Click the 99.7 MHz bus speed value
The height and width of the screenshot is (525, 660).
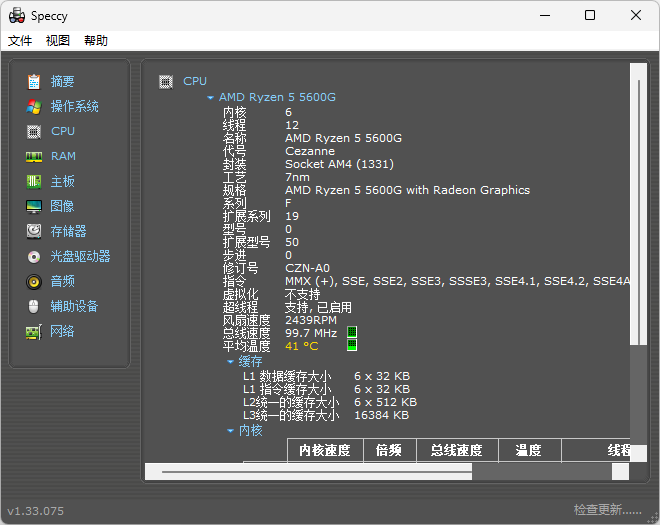coord(311,333)
